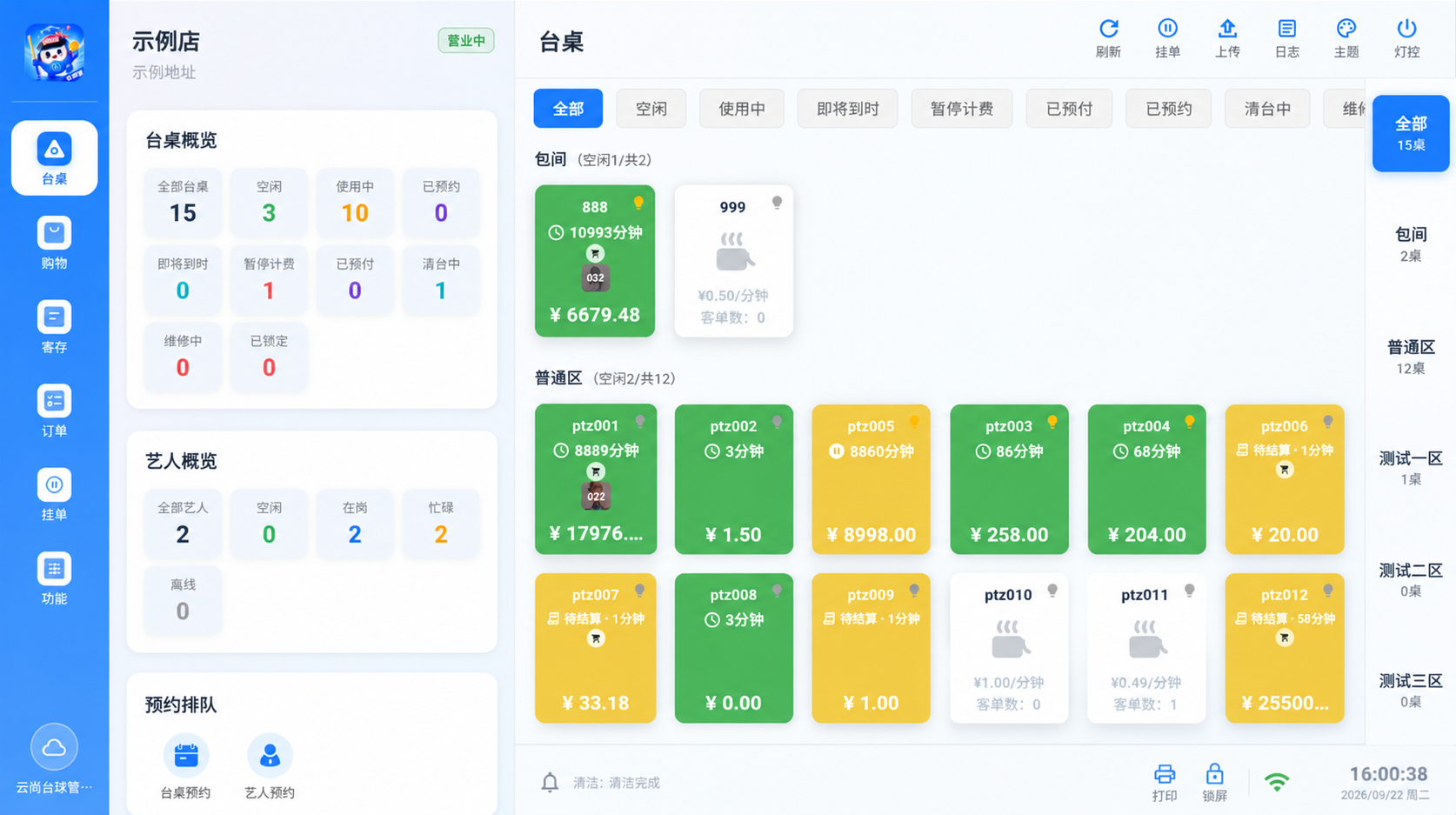Open the yellow ptz005 table card
Screen dimensions: 1456x815
(x=871, y=479)
